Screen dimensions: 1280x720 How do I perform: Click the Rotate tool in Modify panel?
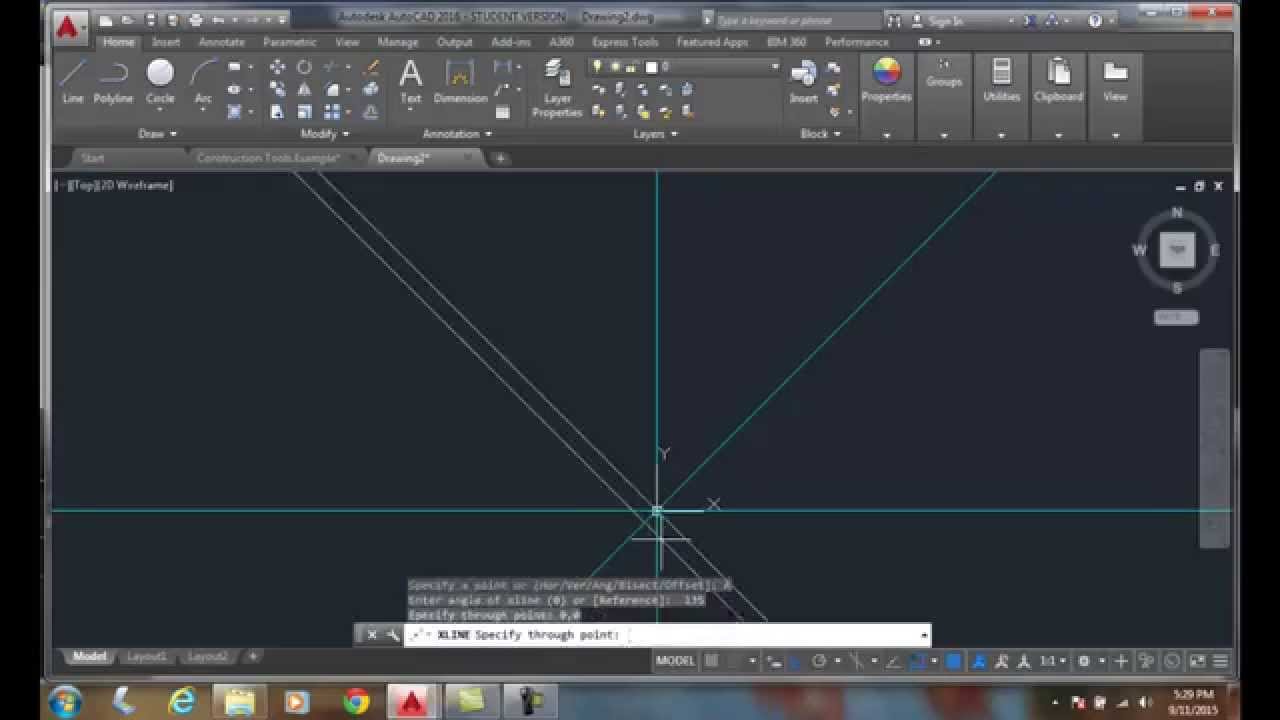coord(304,67)
